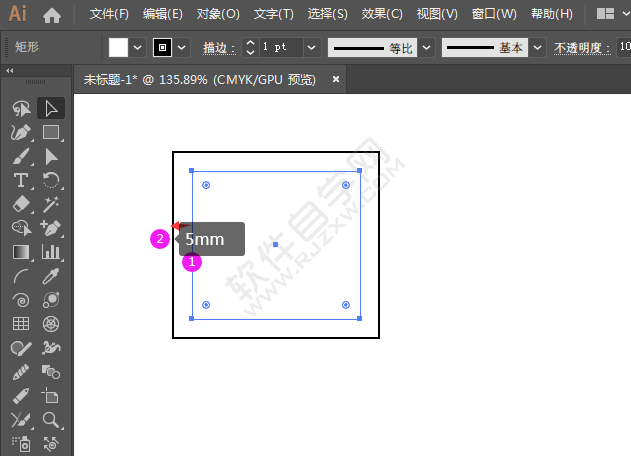This screenshot has height=456, width=631.
Task: Select the Column Graph tool
Action: click(51, 252)
